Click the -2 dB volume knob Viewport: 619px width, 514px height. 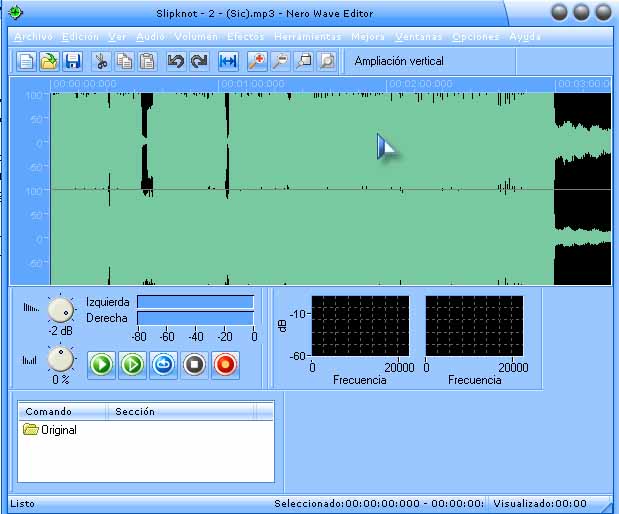coord(61,310)
